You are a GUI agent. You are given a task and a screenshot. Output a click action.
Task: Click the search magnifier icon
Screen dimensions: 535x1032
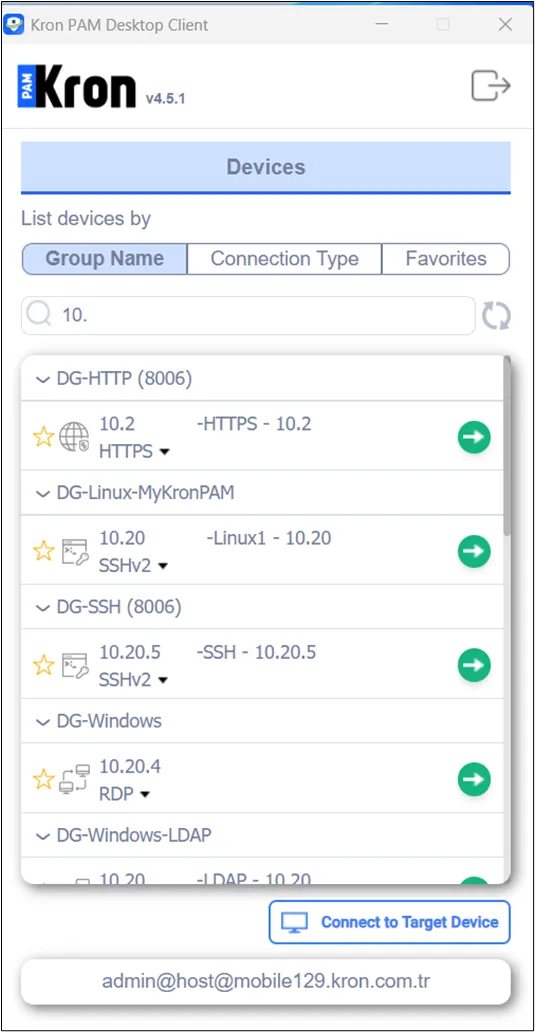click(x=39, y=315)
